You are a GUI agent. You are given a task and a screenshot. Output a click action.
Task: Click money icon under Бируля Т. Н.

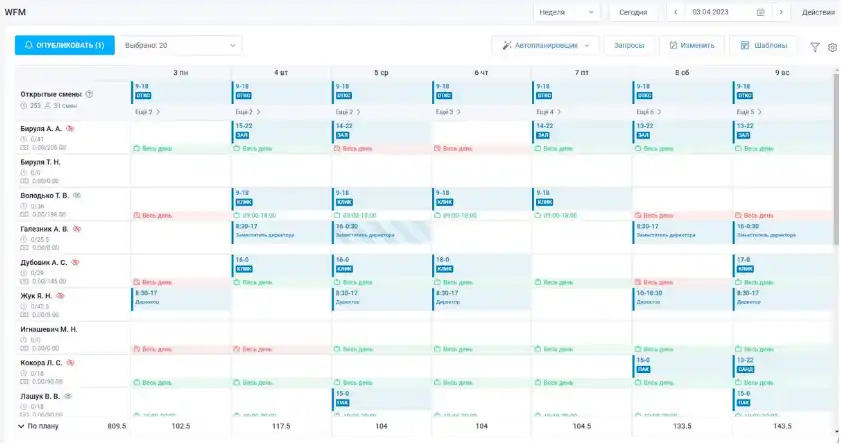click(24, 181)
